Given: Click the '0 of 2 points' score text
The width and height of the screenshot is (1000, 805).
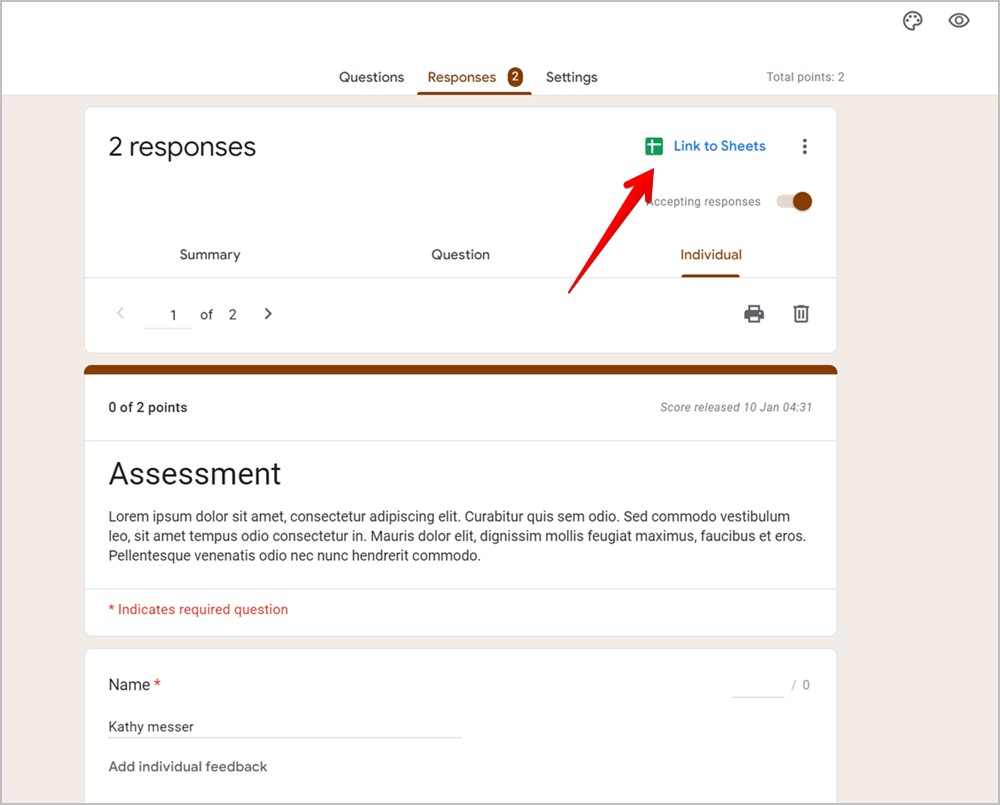Looking at the screenshot, I should coord(148,408).
